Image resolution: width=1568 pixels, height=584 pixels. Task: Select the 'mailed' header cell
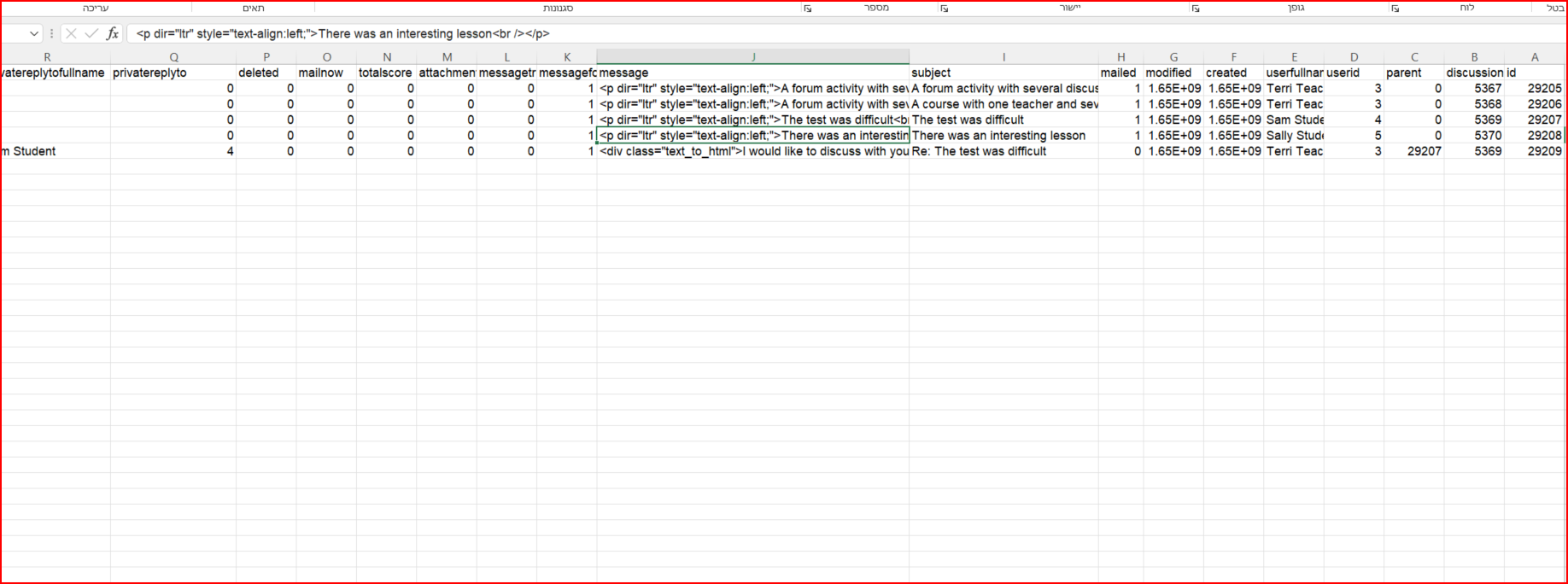[1121, 73]
